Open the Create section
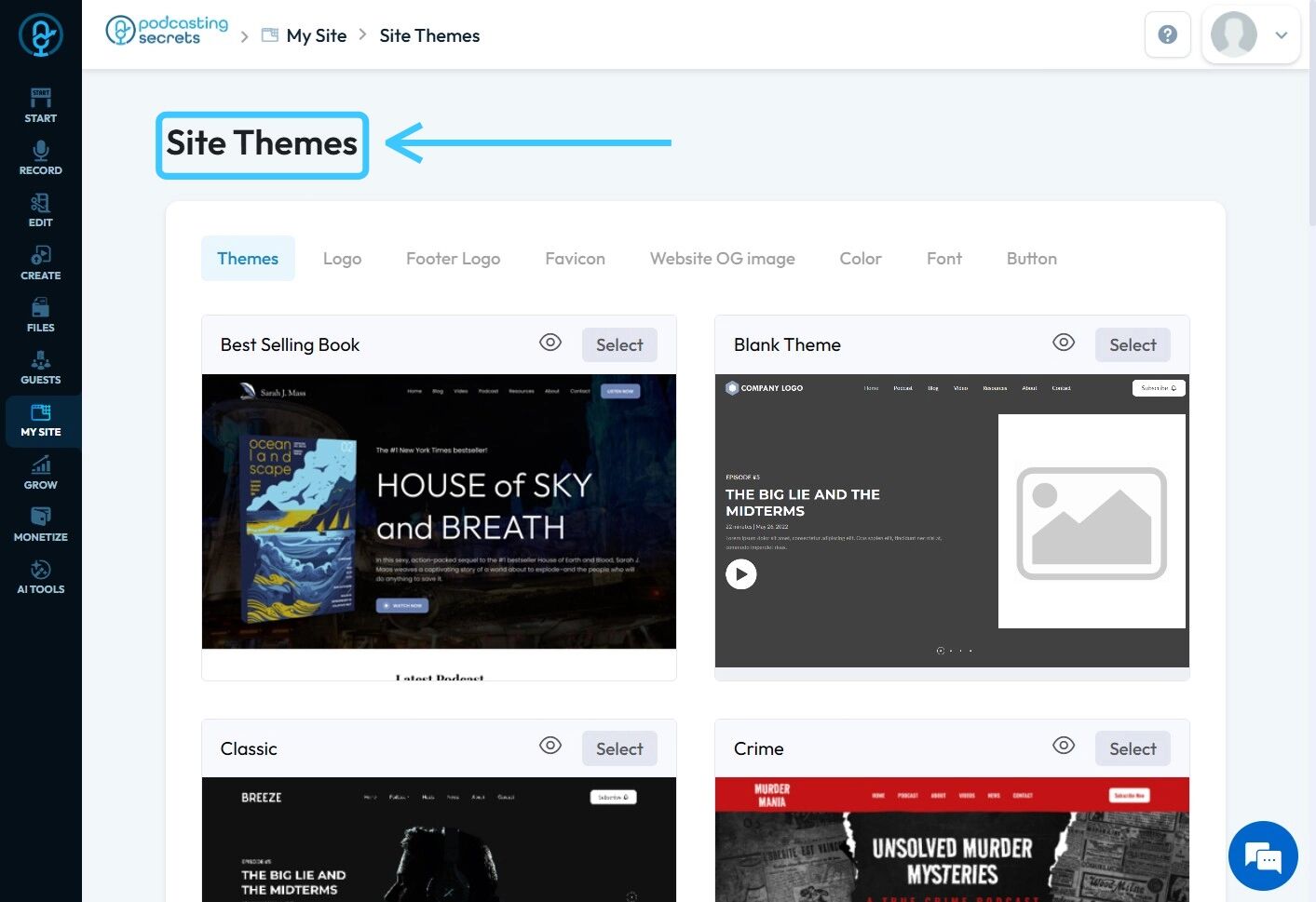1316x902 pixels. (41, 263)
